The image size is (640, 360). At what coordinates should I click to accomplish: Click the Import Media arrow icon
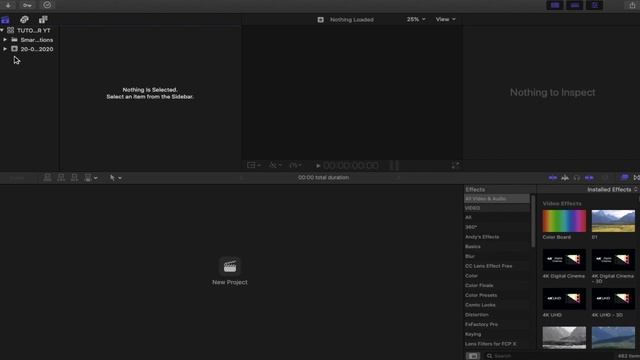coord(8,5)
